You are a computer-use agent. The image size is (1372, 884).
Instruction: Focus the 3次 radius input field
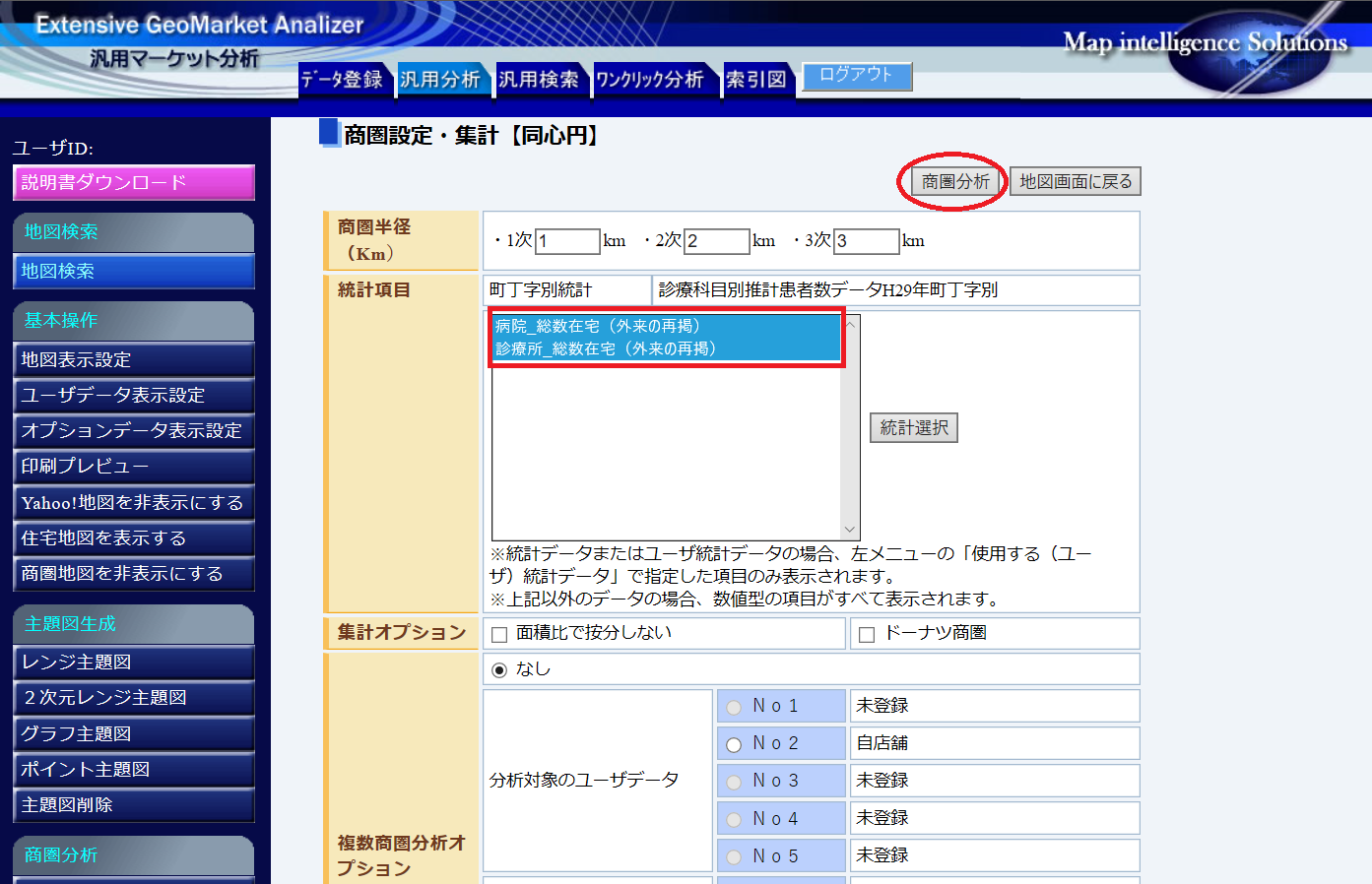867,241
